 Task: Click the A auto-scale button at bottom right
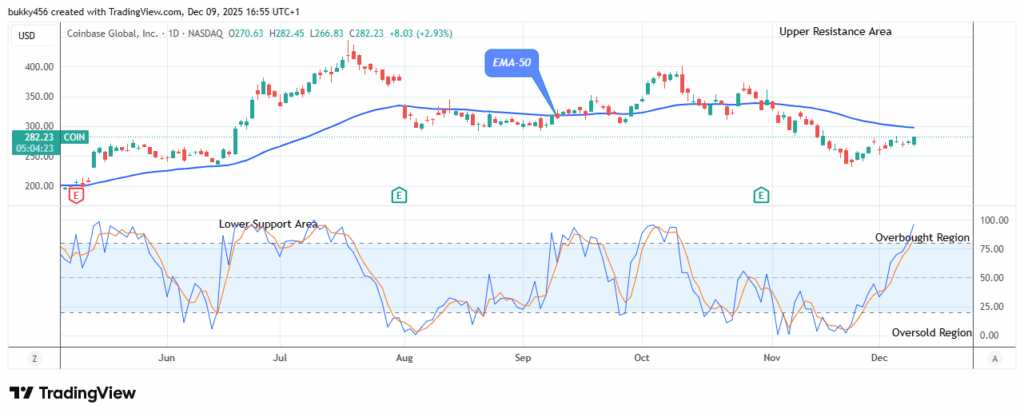pos(995,358)
